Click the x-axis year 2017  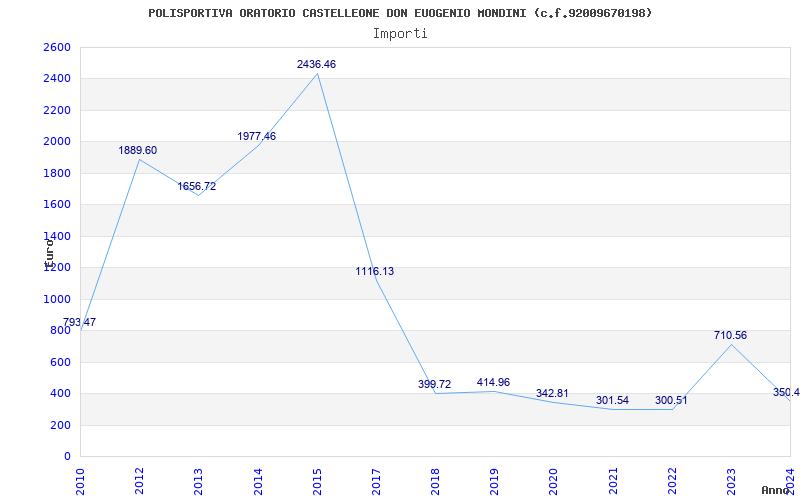(x=376, y=482)
